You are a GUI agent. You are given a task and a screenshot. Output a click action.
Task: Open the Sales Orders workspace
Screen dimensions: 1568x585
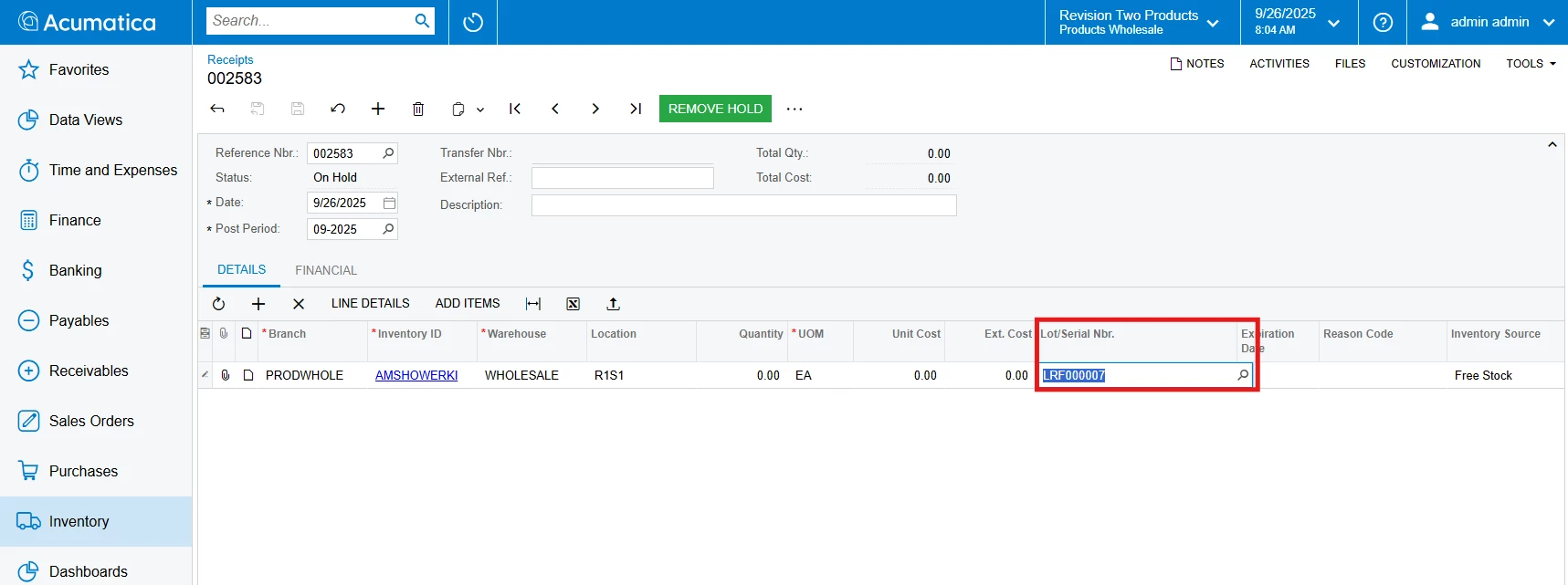coord(96,421)
